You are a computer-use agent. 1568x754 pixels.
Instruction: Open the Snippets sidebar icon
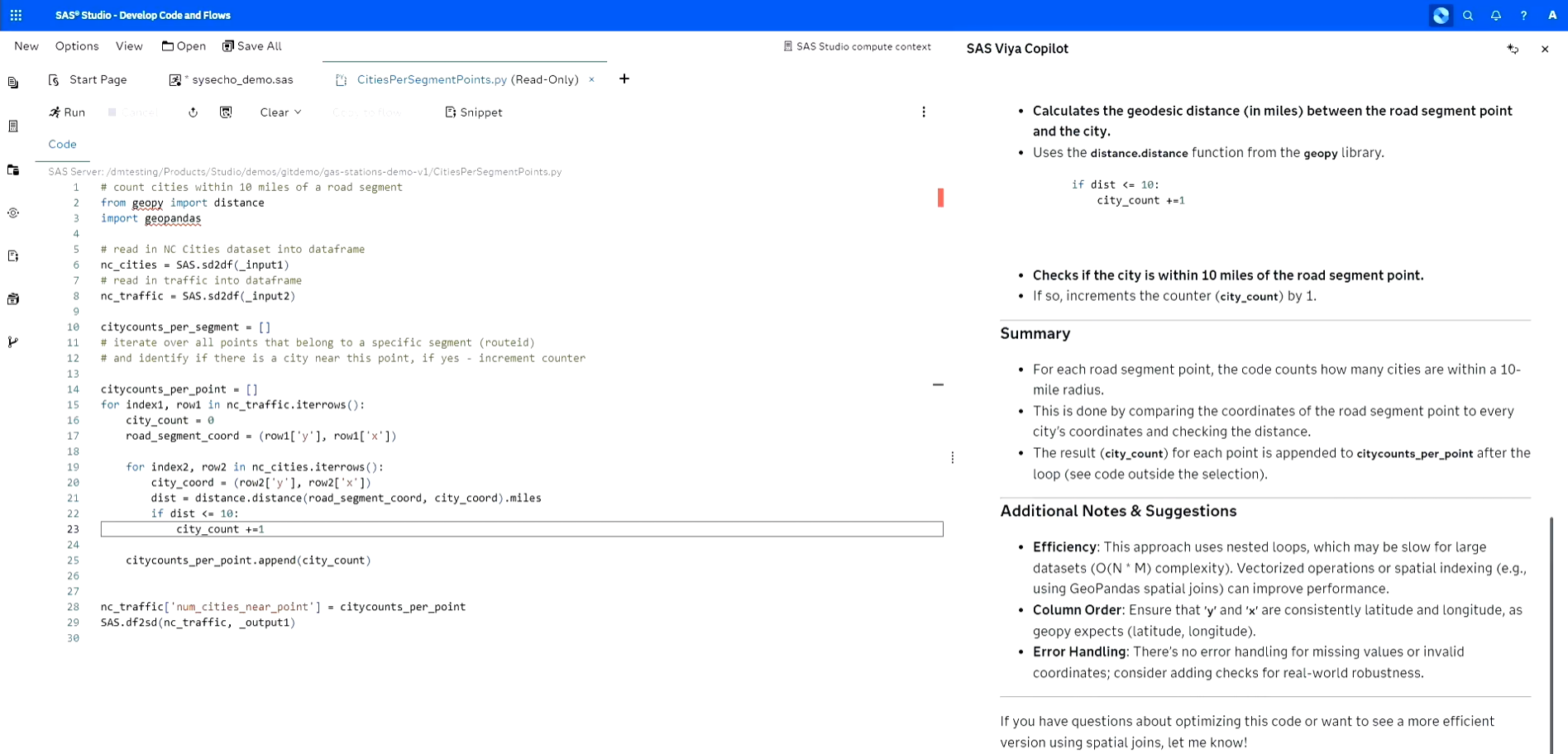13,255
